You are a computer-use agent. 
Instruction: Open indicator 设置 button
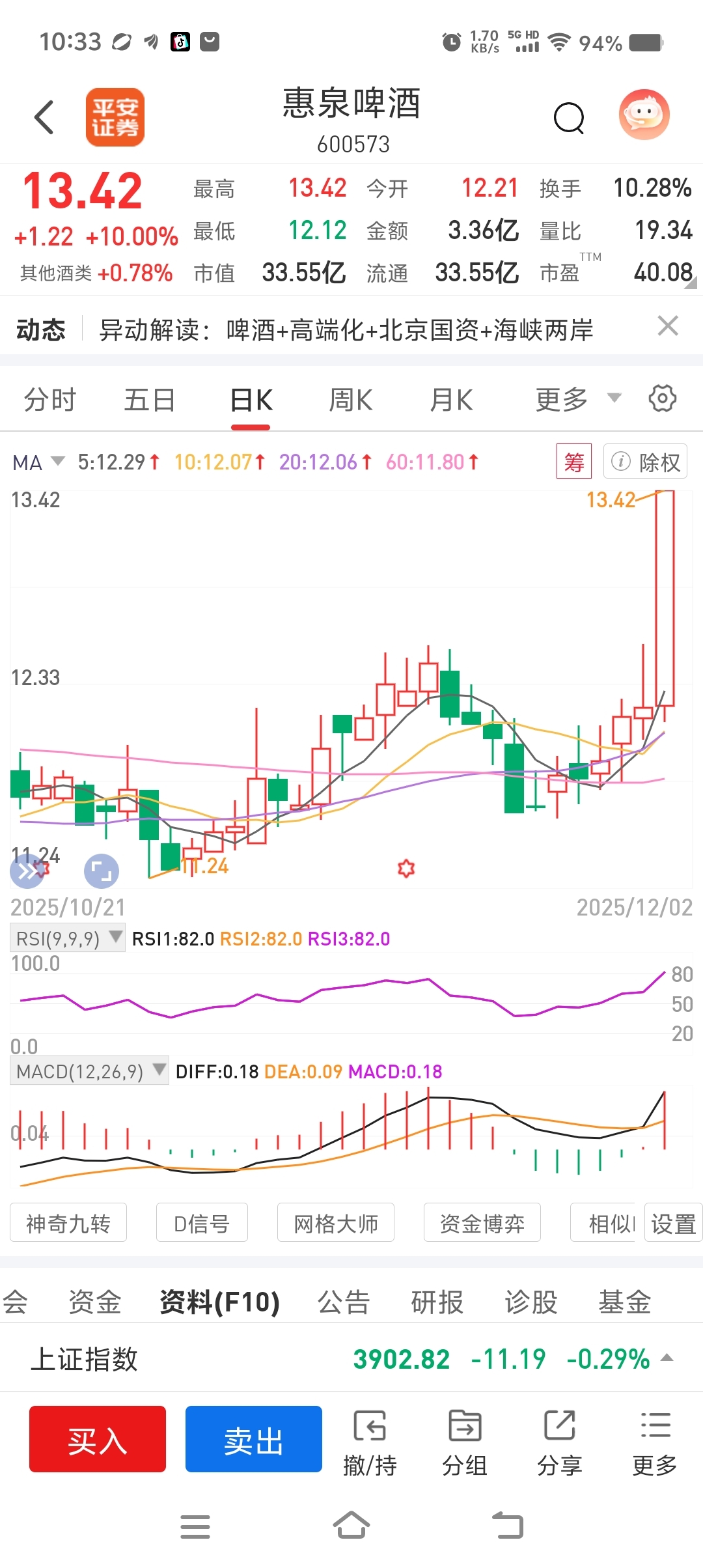(674, 1223)
